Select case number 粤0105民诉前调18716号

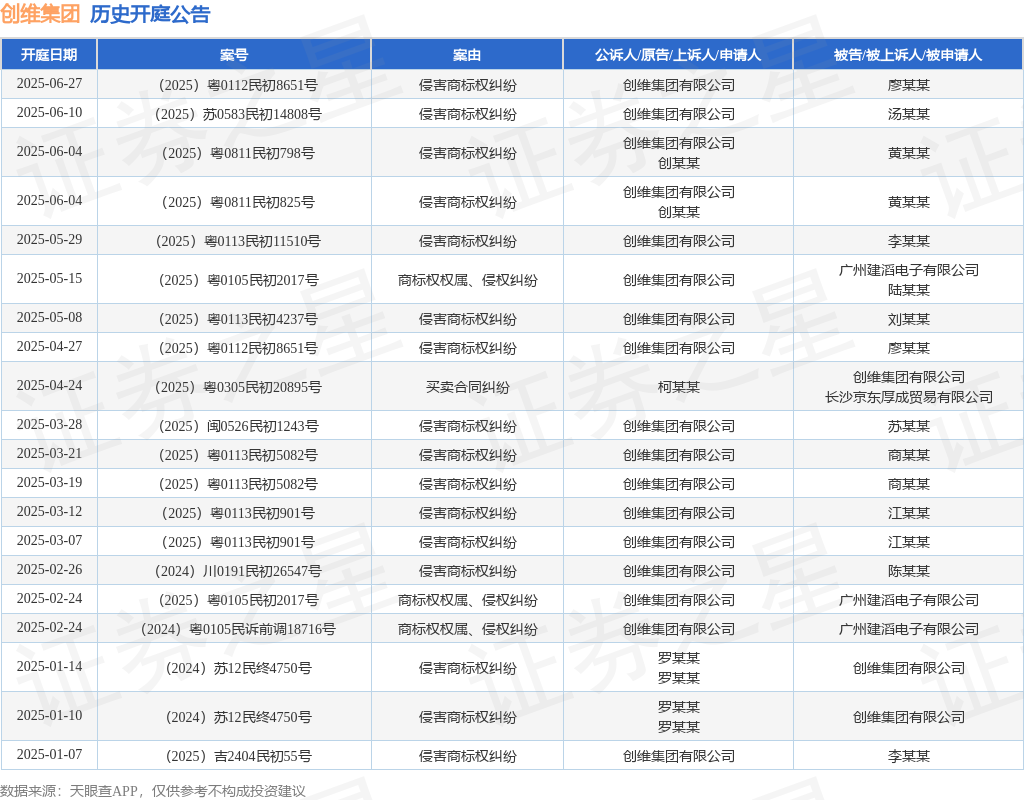click(238, 629)
